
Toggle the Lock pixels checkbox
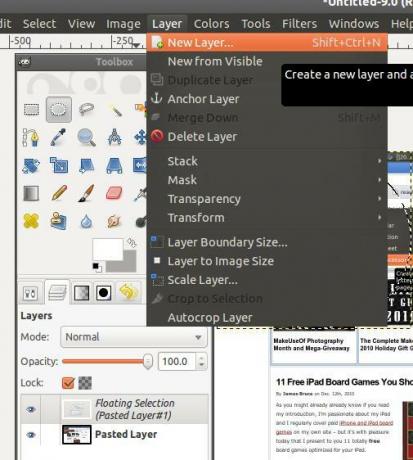pyautogui.click(x=68, y=383)
